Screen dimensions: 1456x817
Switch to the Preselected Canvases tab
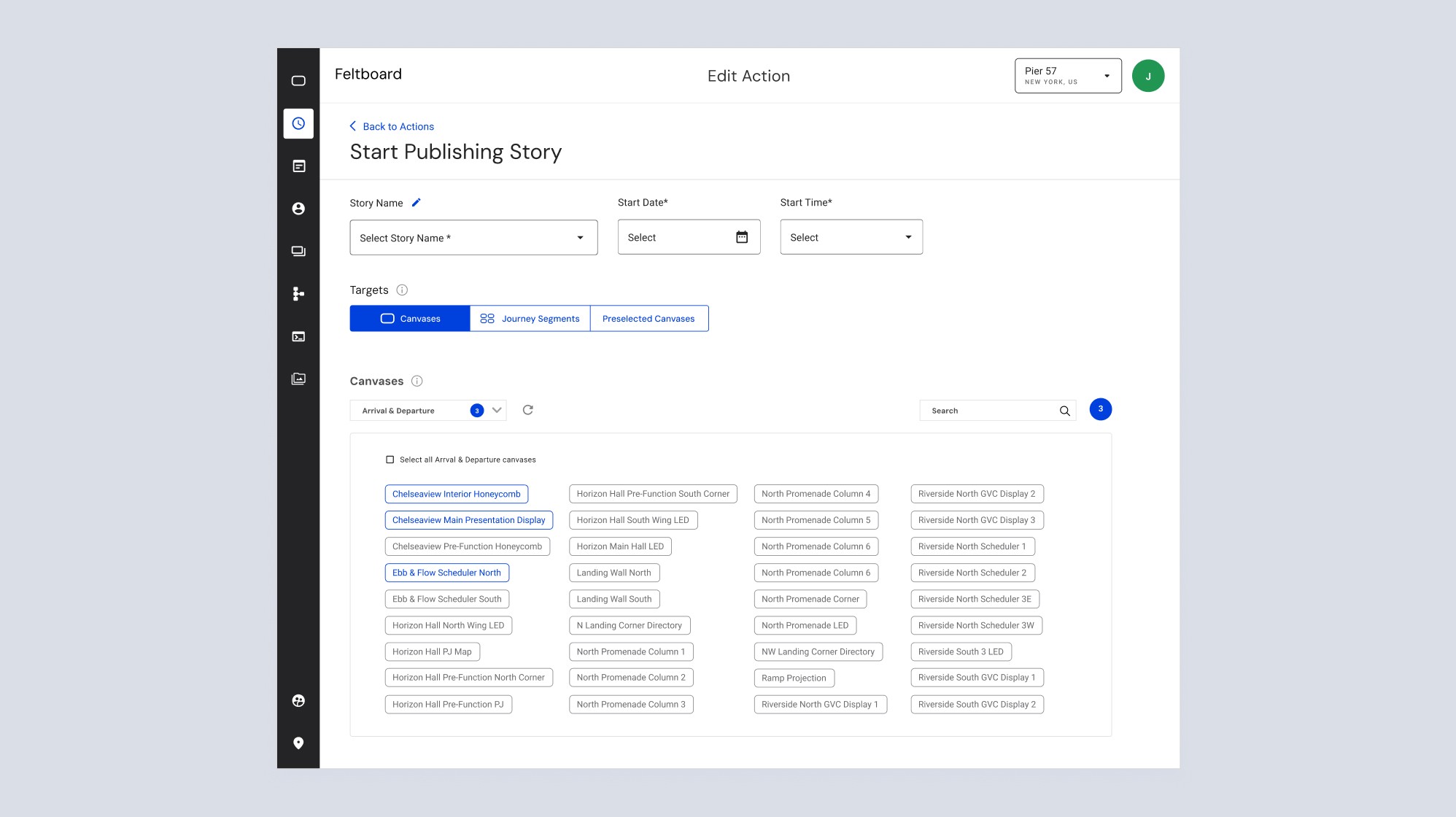point(648,319)
